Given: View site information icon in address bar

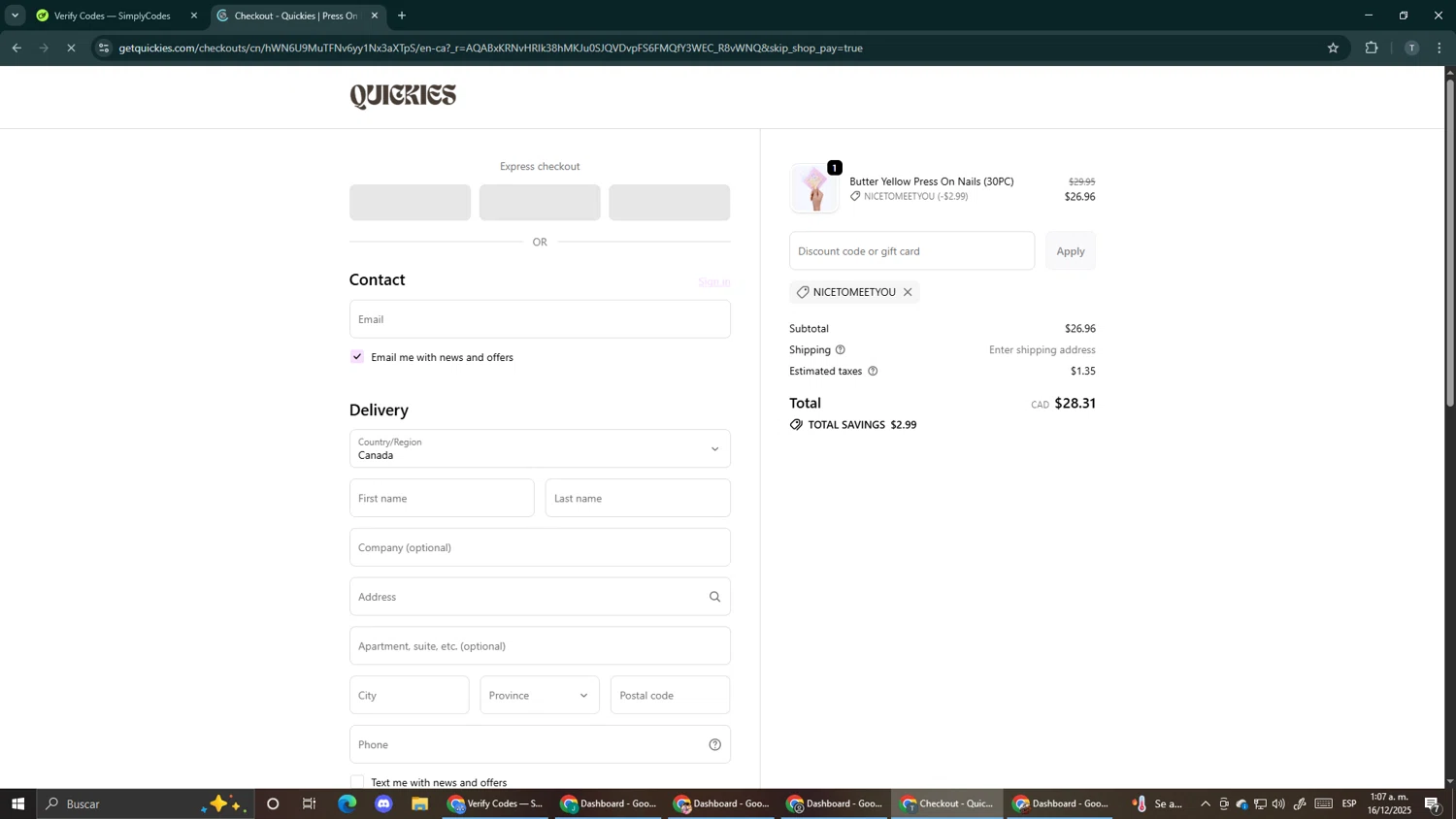Looking at the screenshot, I should tap(105, 48).
